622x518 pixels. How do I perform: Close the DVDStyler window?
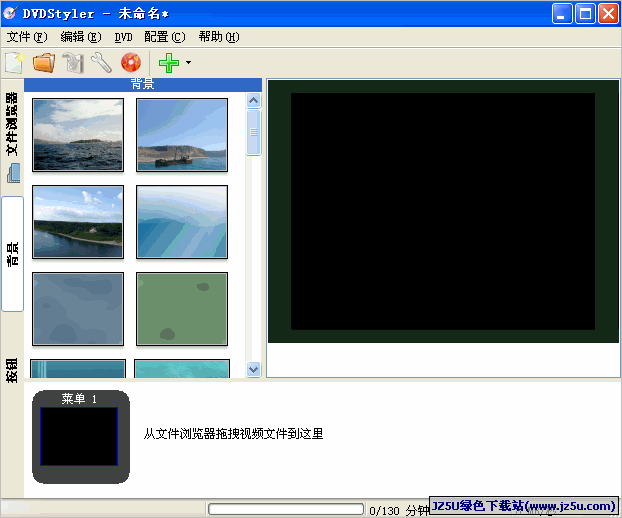[x=608, y=14]
